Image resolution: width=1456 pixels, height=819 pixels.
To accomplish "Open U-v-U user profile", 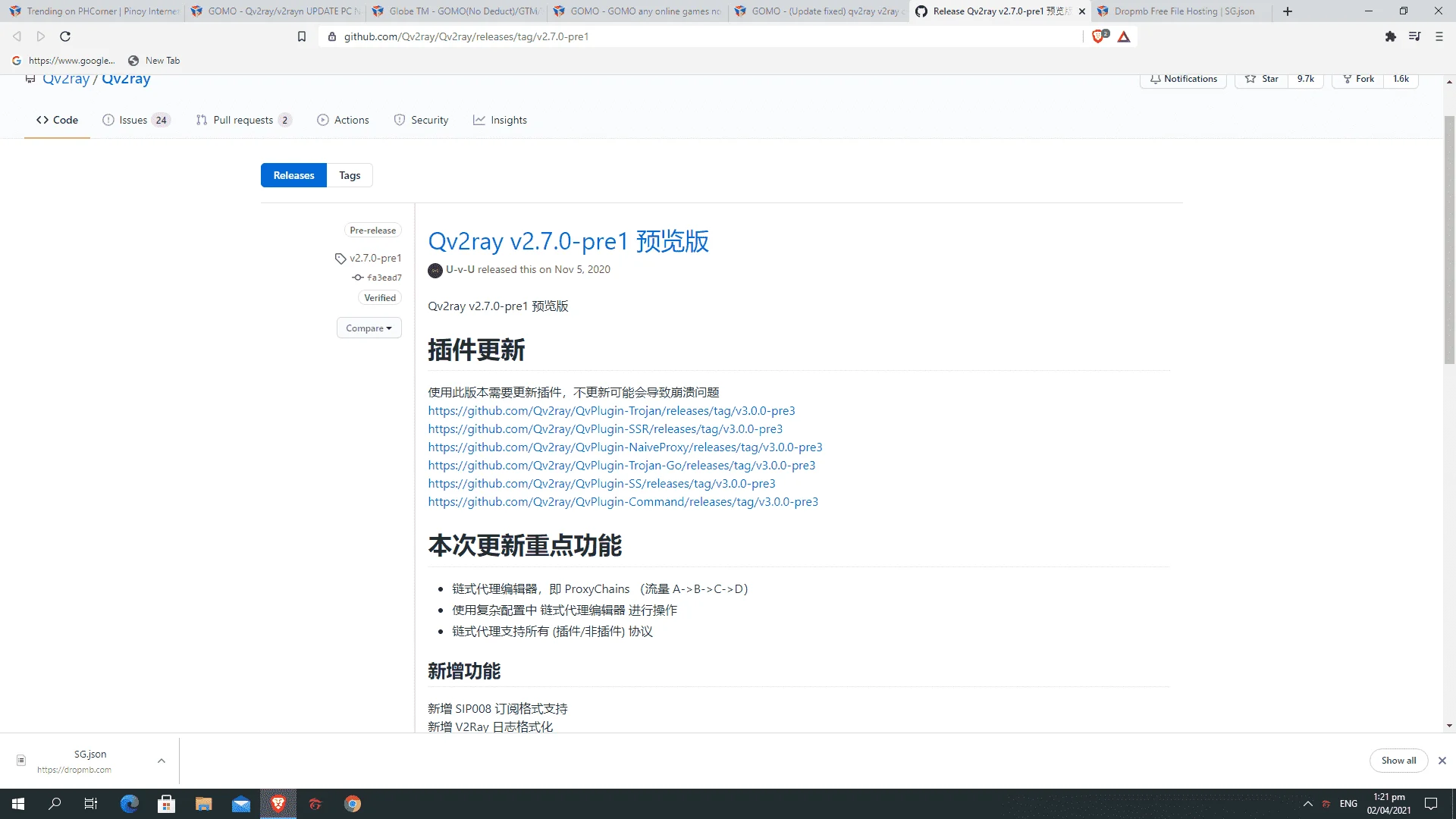I will 460,269.
